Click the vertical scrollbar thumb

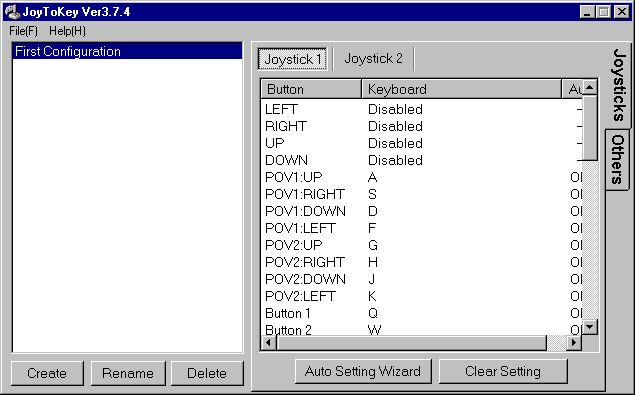coord(590,128)
